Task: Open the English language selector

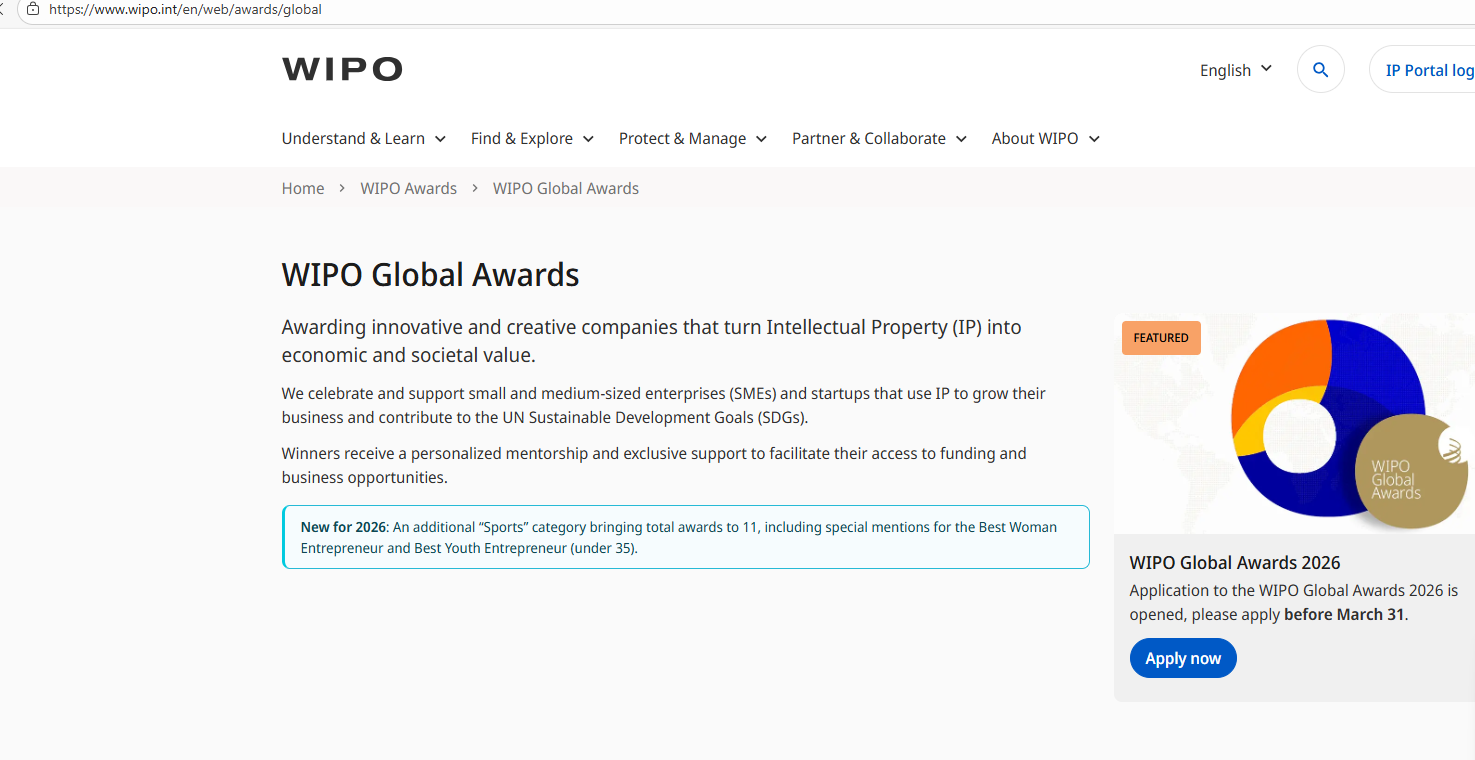Action: click(x=1236, y=70)
